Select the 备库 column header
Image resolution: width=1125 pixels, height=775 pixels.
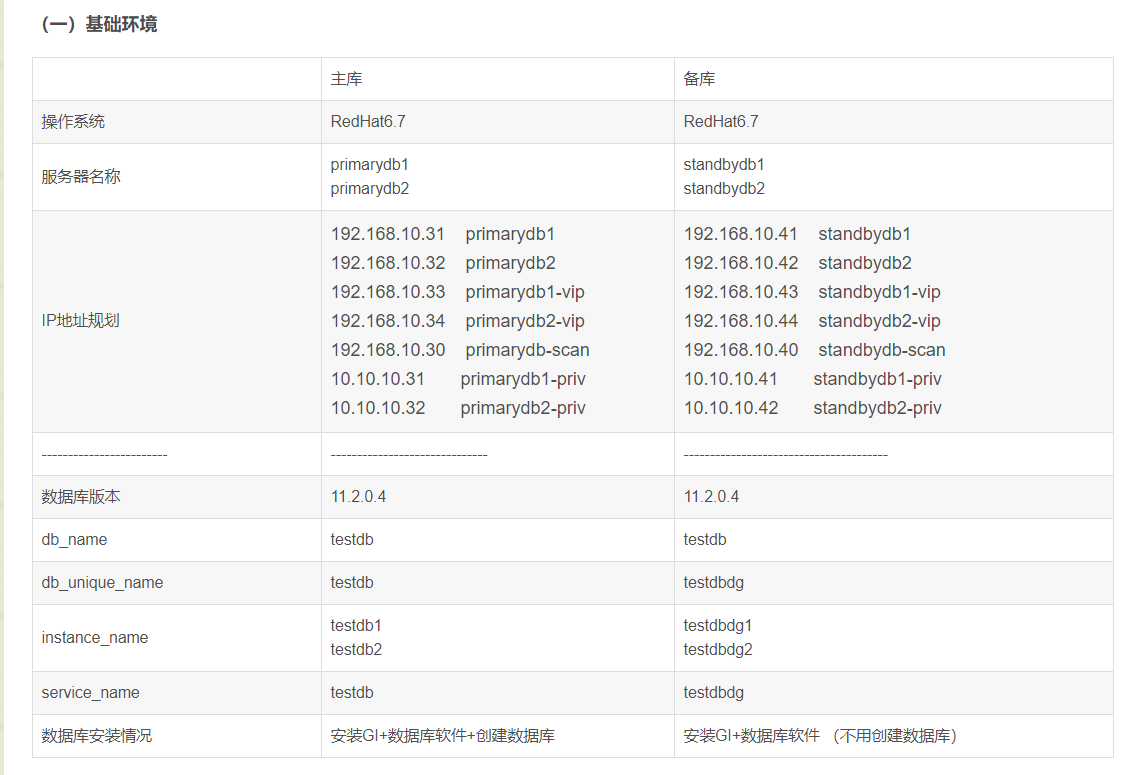pyautogui.click(x=700, y=79)
